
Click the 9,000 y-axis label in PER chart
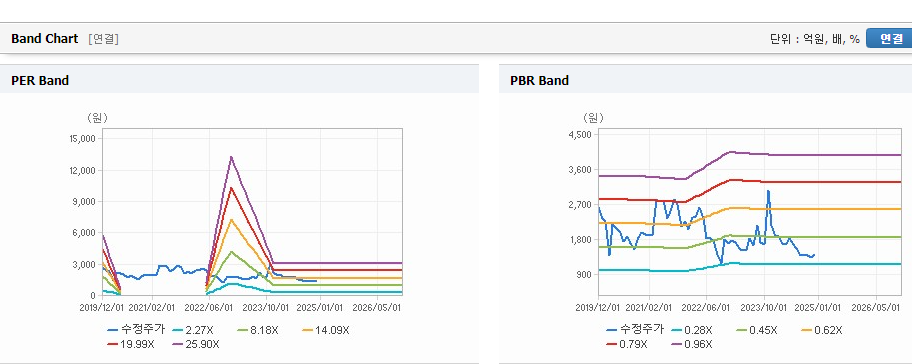point(84,201)
